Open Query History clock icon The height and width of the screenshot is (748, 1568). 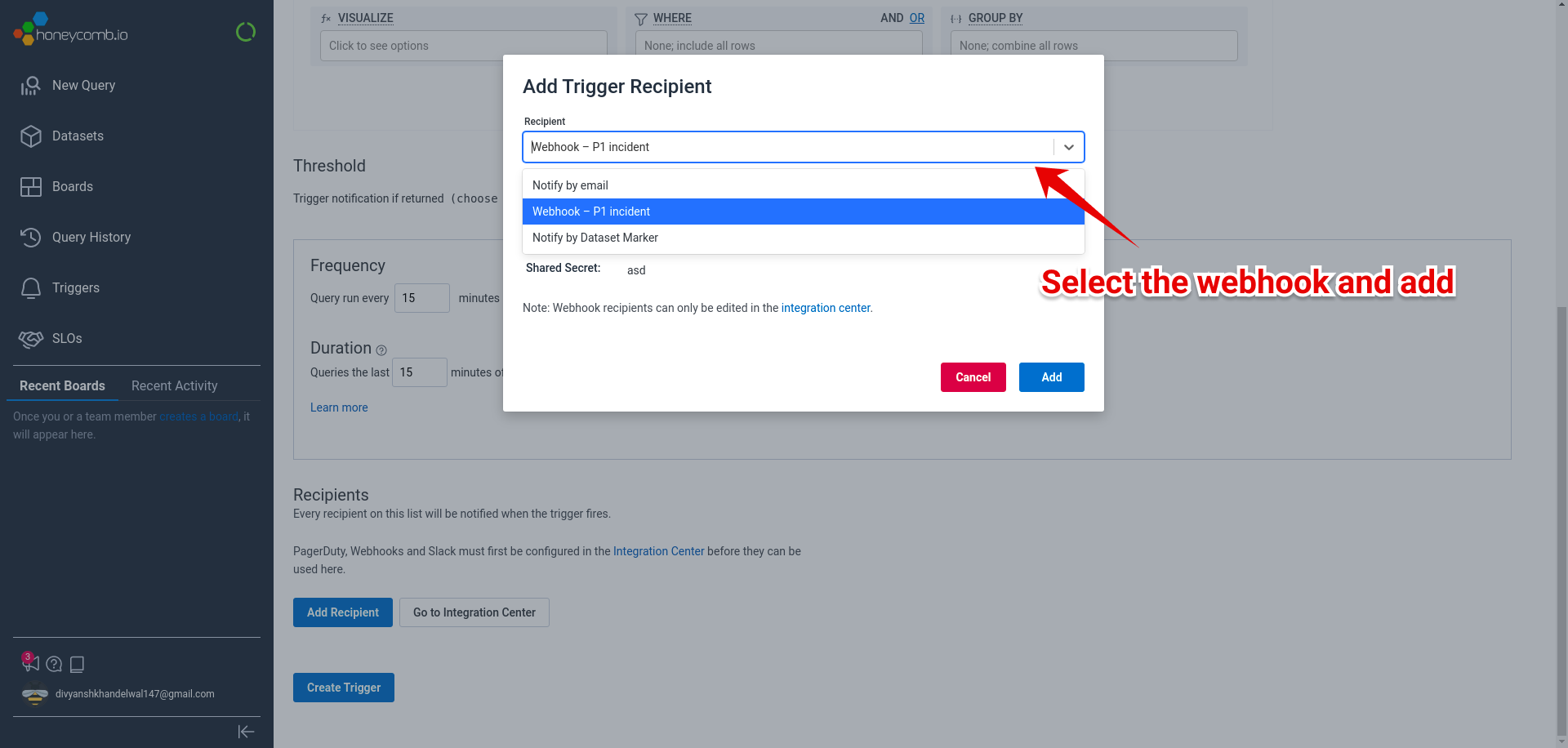tap(31, 238)
